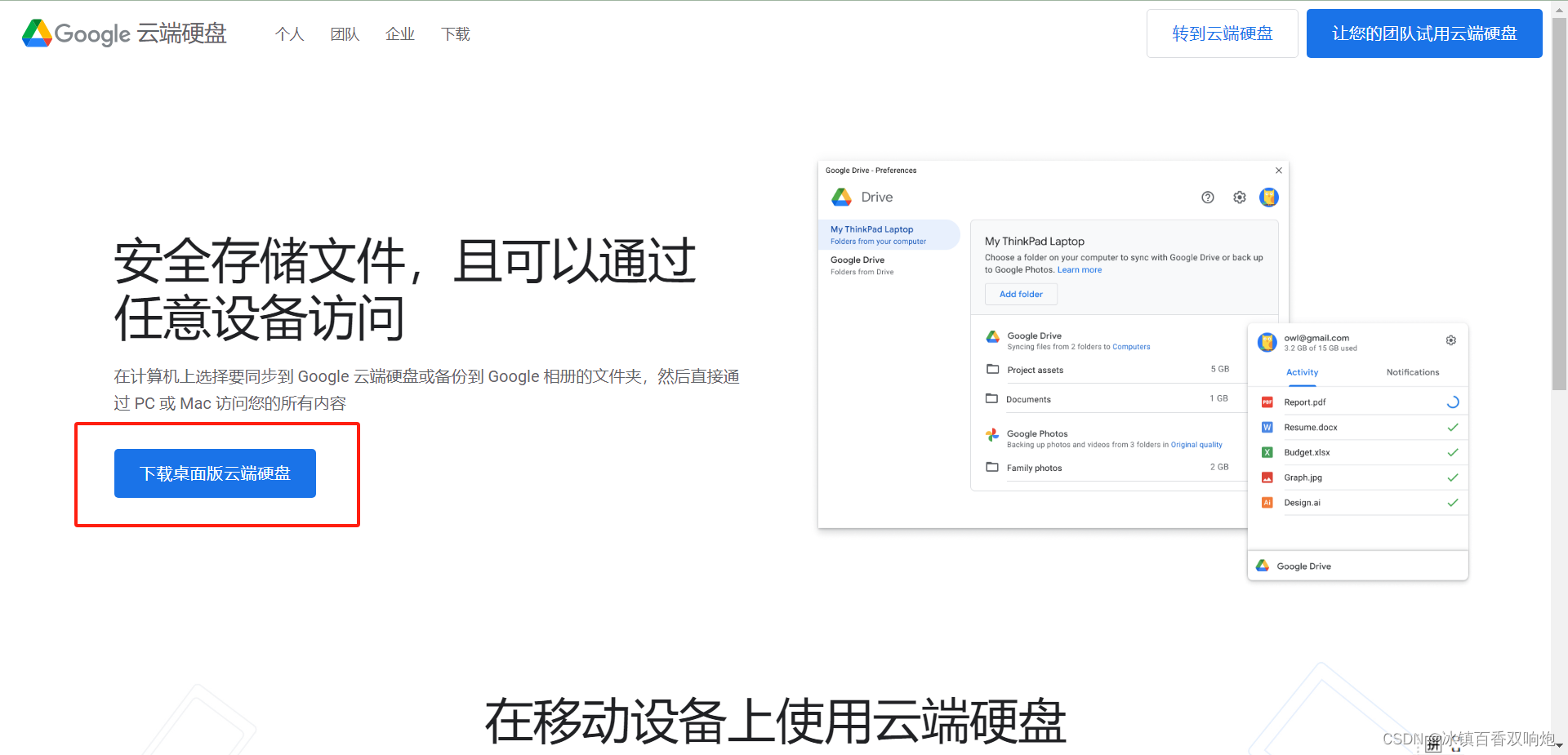Click the 下载桌面版云端硬盘 download button
The image size is (1568, 755).
click(x=215, y=473)
